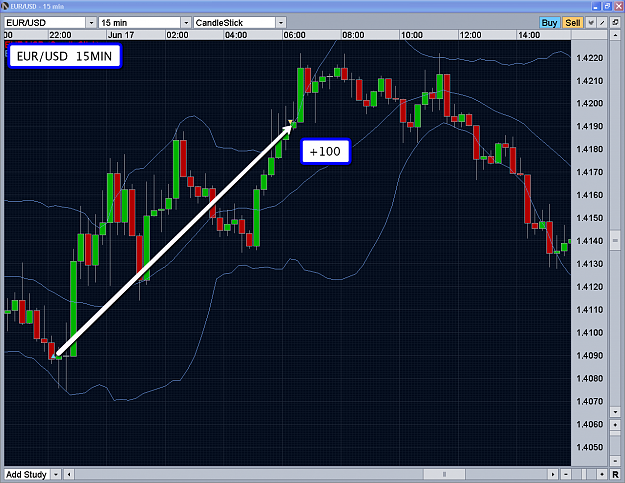Open the 15 min timeframe dropdown arrow

pos(187,23)
